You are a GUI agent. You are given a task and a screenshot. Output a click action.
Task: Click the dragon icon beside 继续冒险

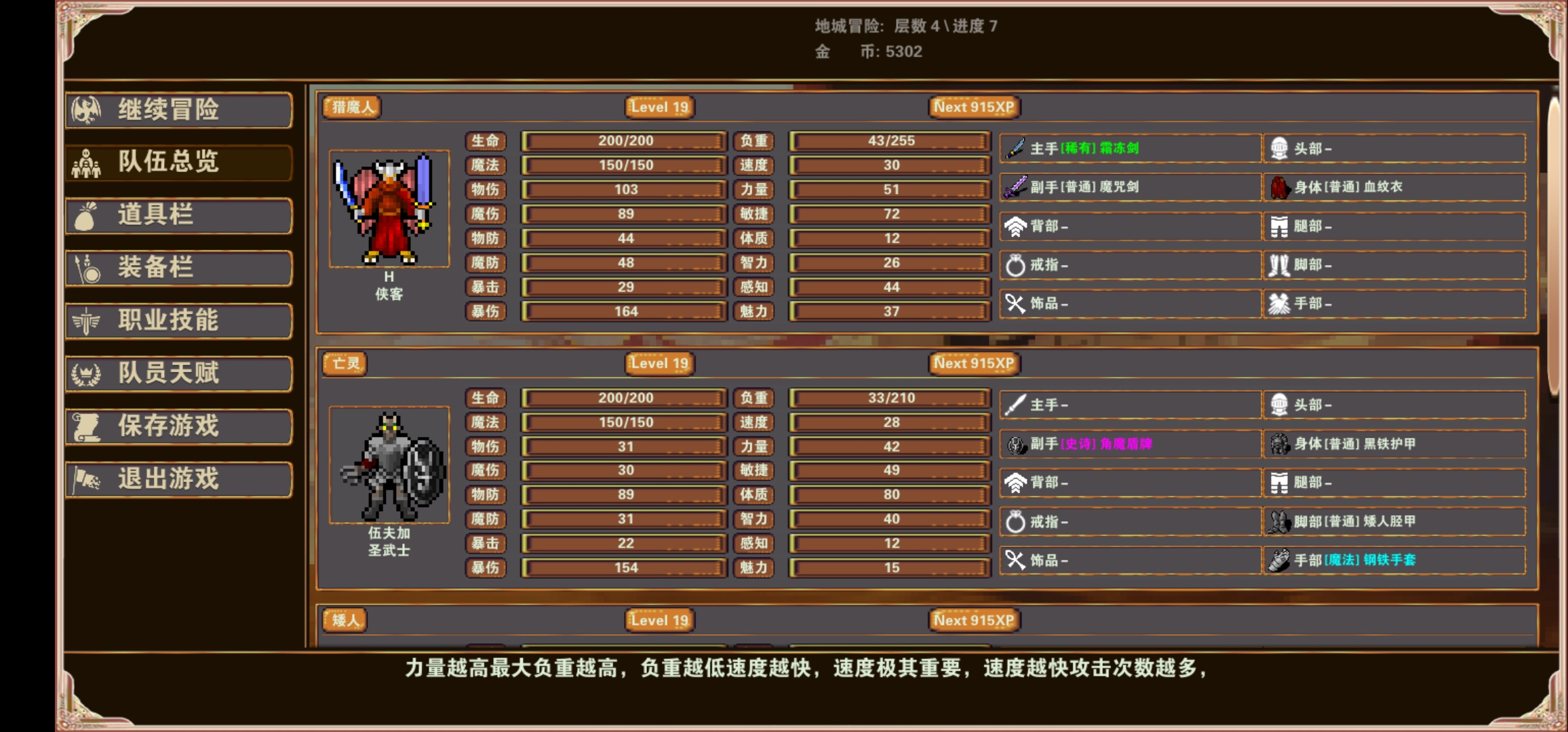(87, 110)
